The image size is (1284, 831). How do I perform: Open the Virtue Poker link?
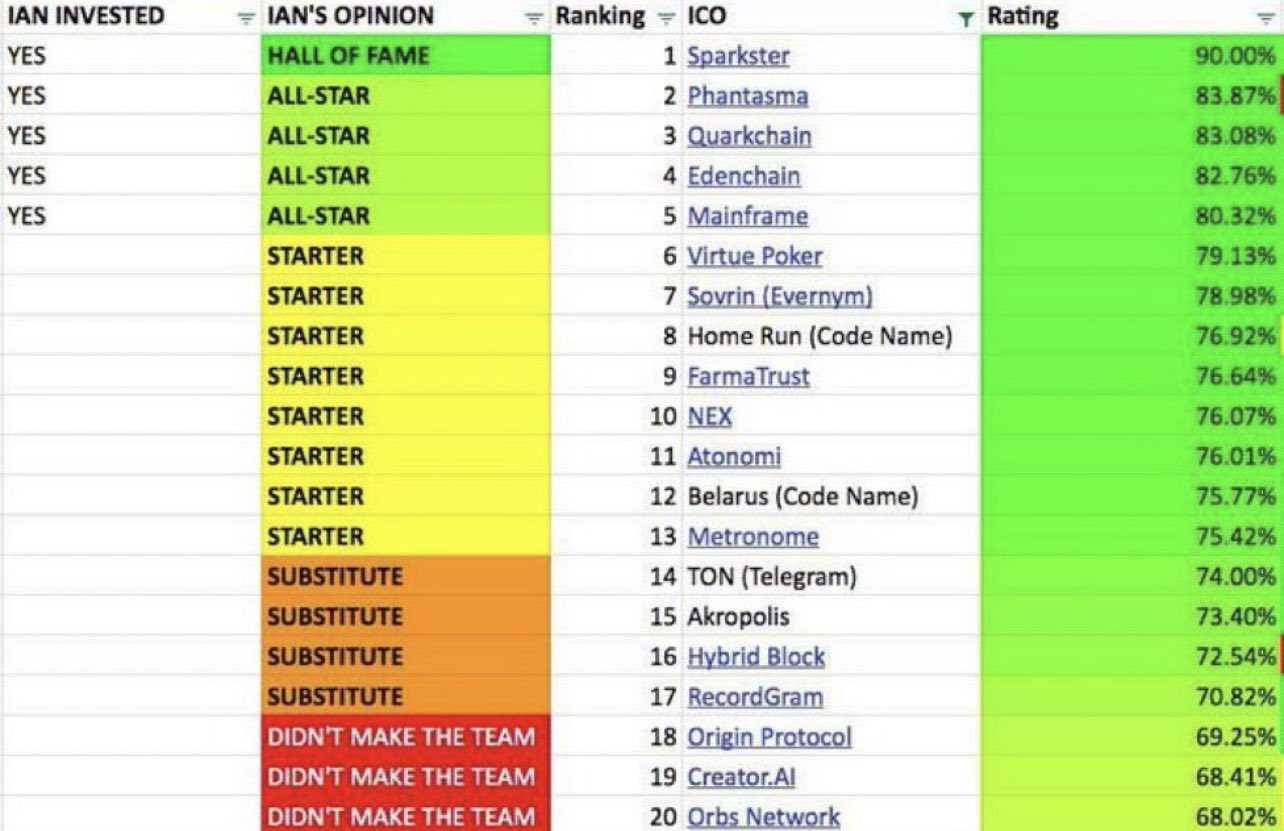tap(754, 256)
